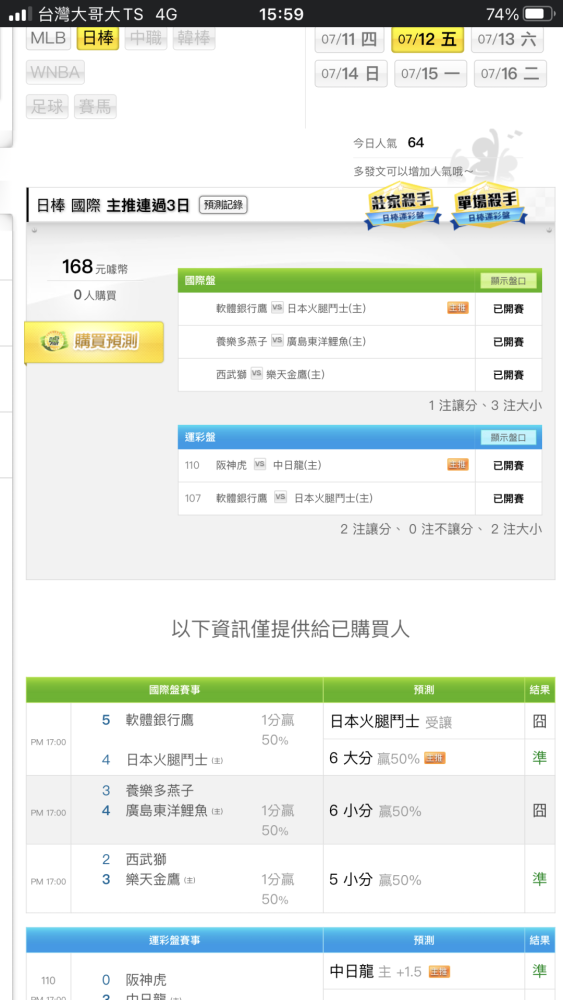Click team name 廣島東洋鯉魚 in results table

click(166, 811)
